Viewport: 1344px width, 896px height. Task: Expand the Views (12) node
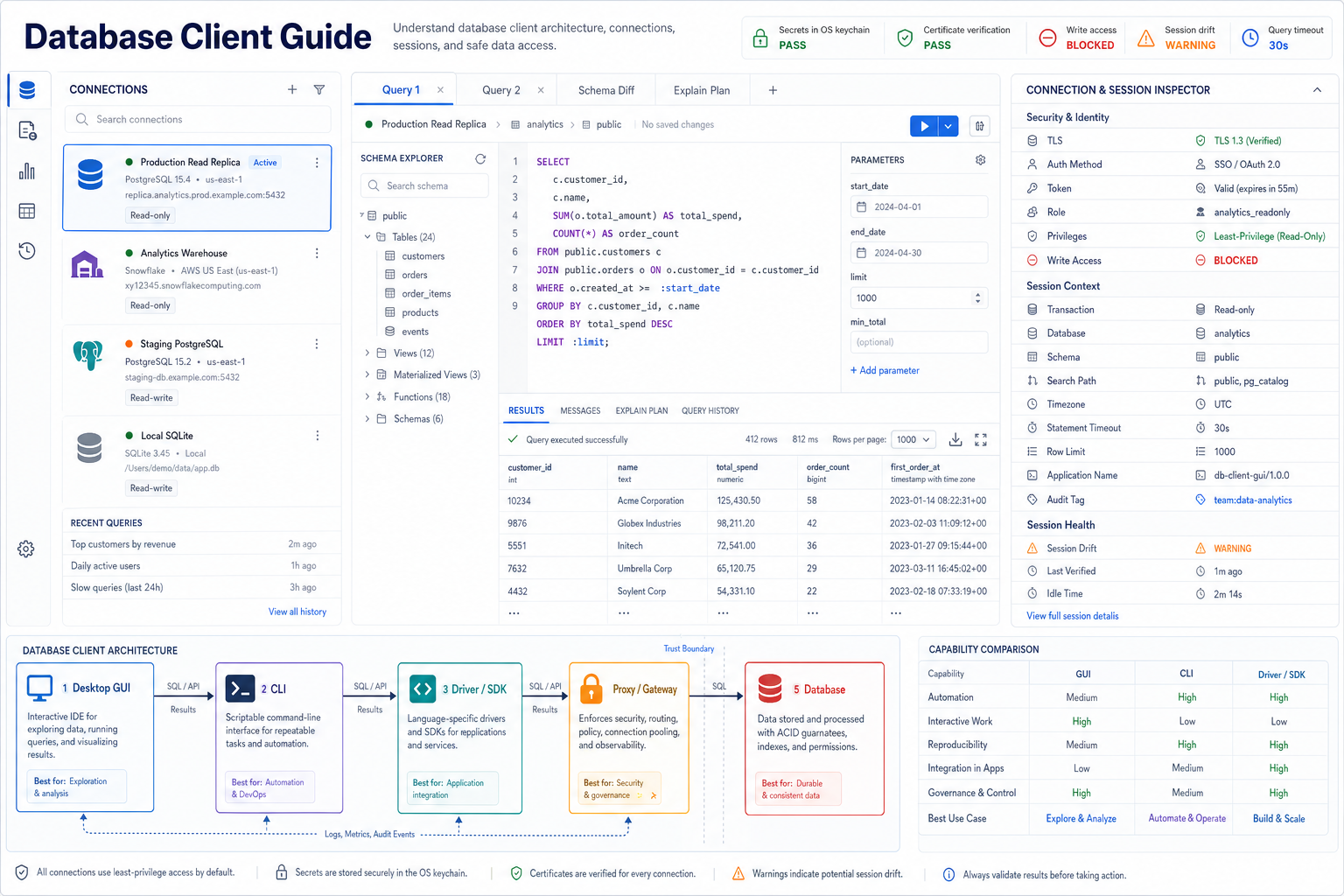point(367,353)
